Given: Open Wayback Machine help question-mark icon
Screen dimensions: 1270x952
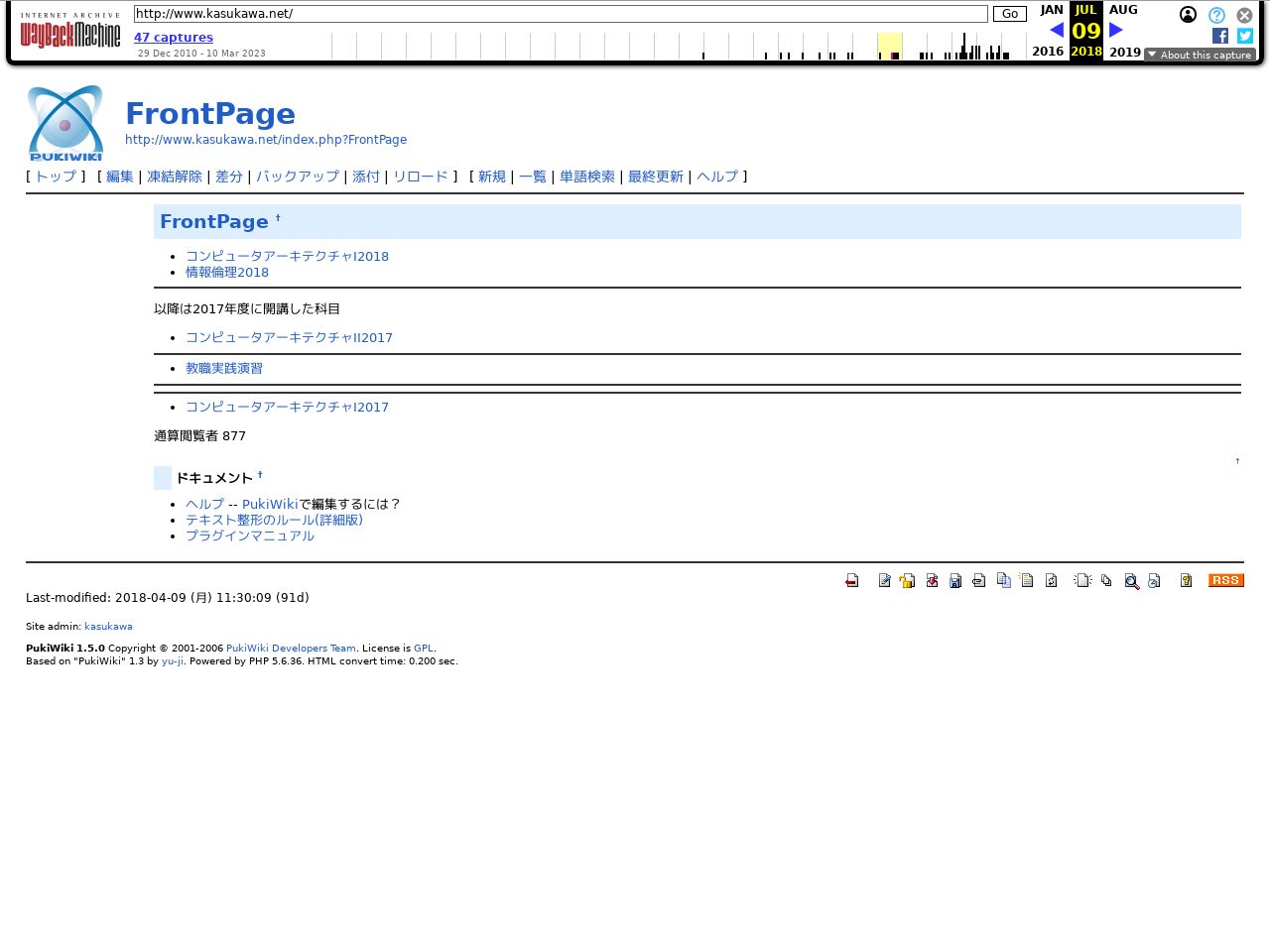Looking at the screenshot, I should [x=1216, y=15].
